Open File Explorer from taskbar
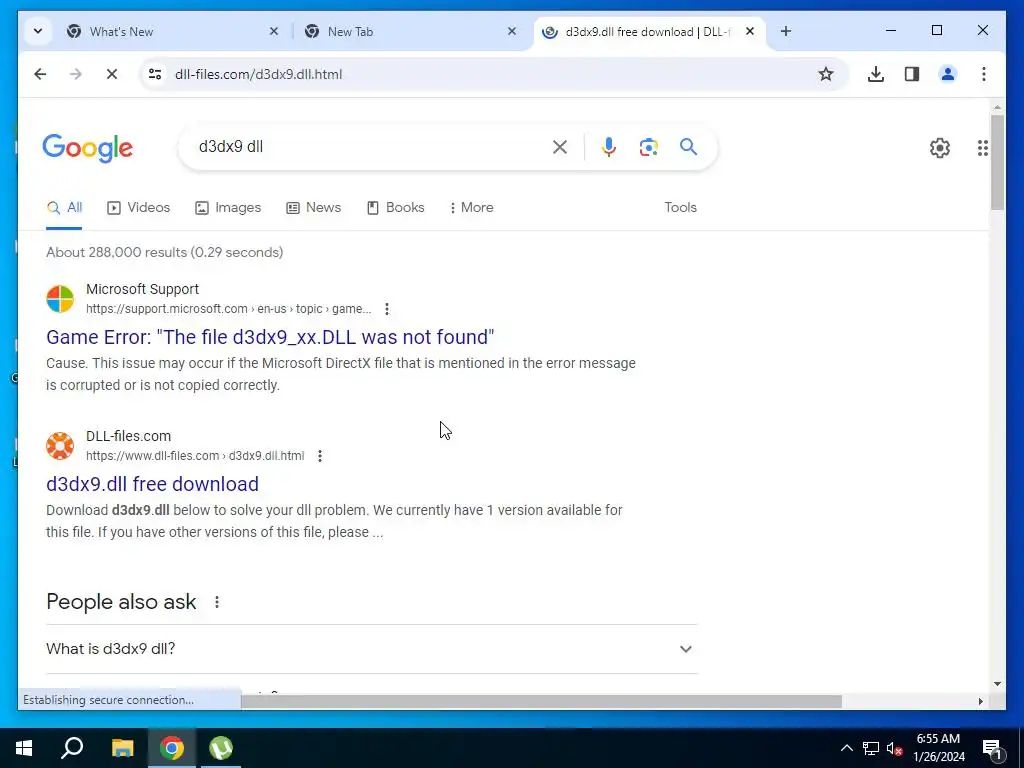This screenshot has width=1024, height=768. (x=122, y=748)
